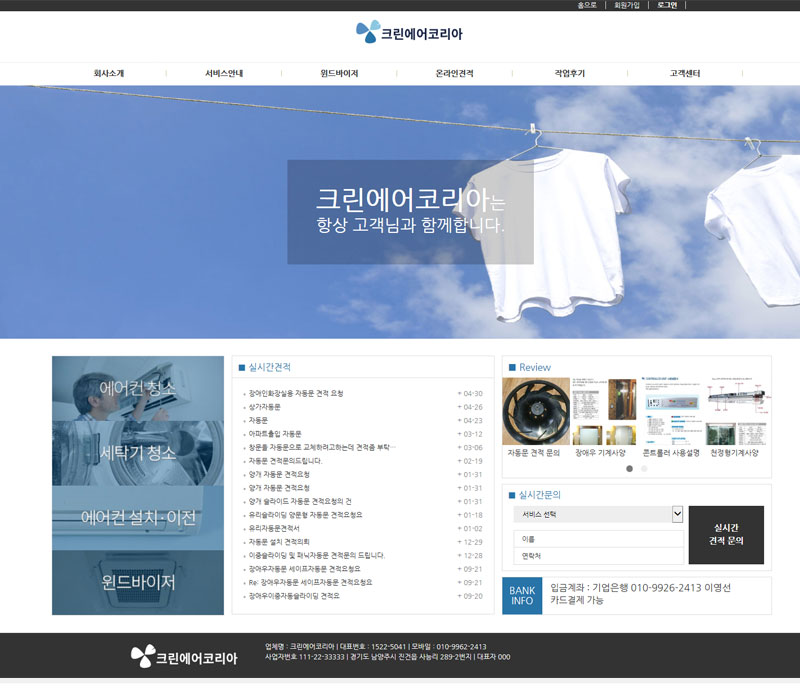The image size is (800, 693).
Task: Go to the 고객센터 menu
Action: pyautogui.click(x=685, y=74)
